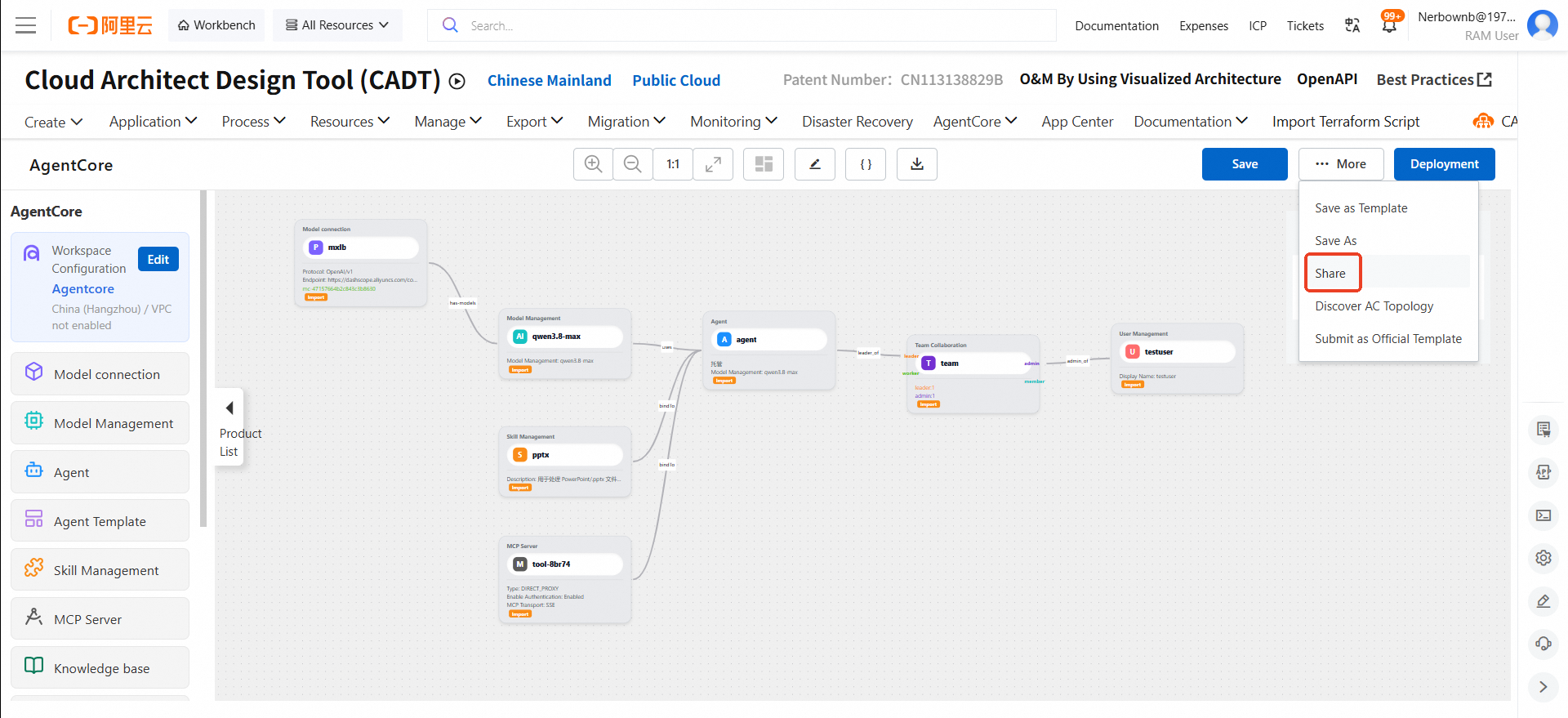Open the All Resources dropdown
The image size is (1568, 718).
tap(337, 25)
